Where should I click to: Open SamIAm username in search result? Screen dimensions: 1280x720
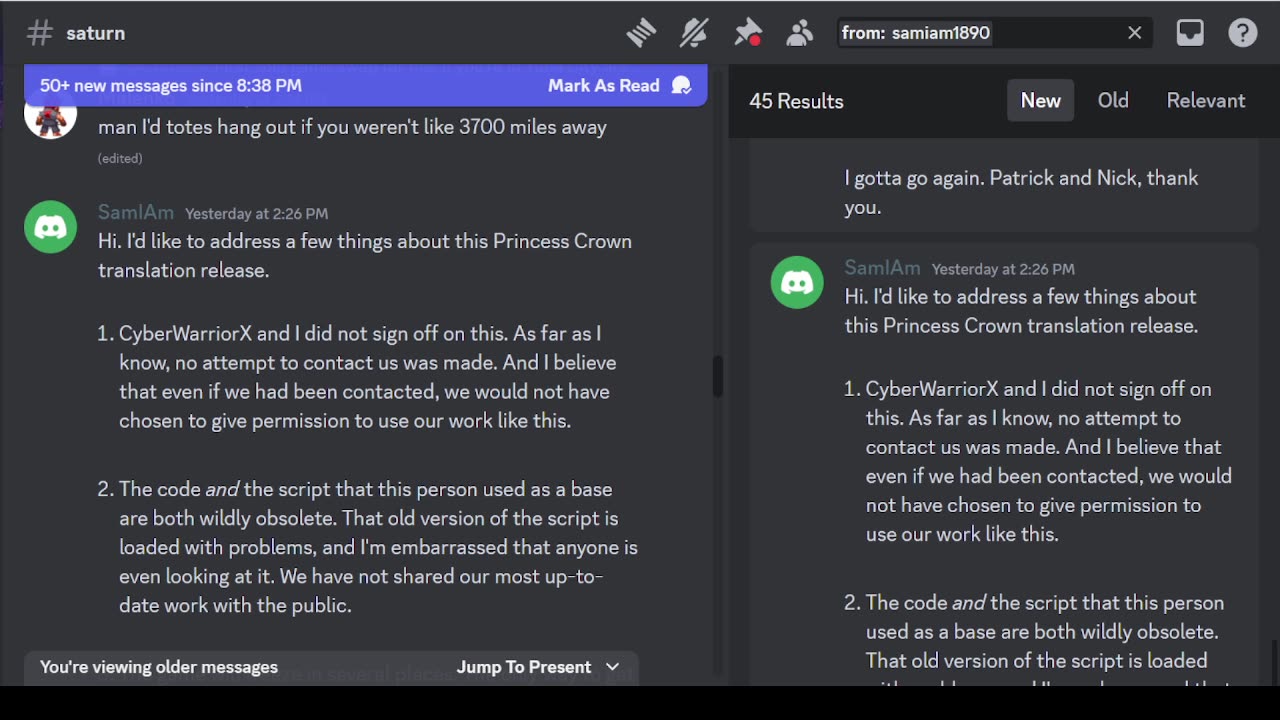(x=882, y=268)
